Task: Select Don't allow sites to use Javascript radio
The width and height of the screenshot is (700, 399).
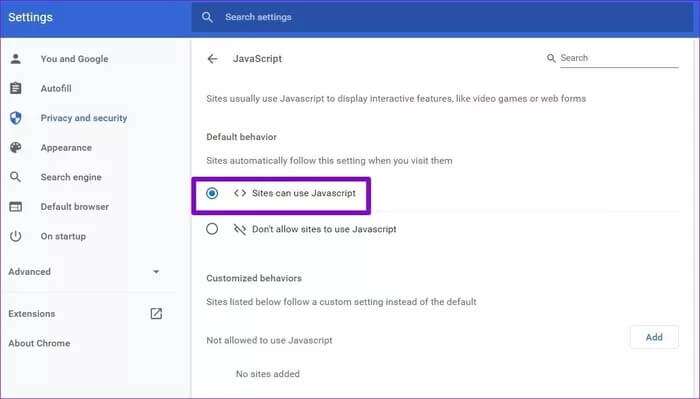Action: [x=212, y=229]
